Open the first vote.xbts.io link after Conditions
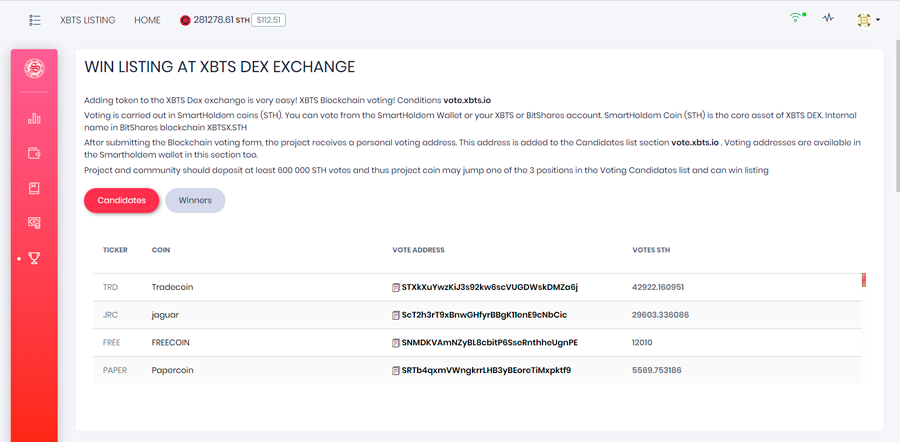900x442 pixels. [467, 100]
